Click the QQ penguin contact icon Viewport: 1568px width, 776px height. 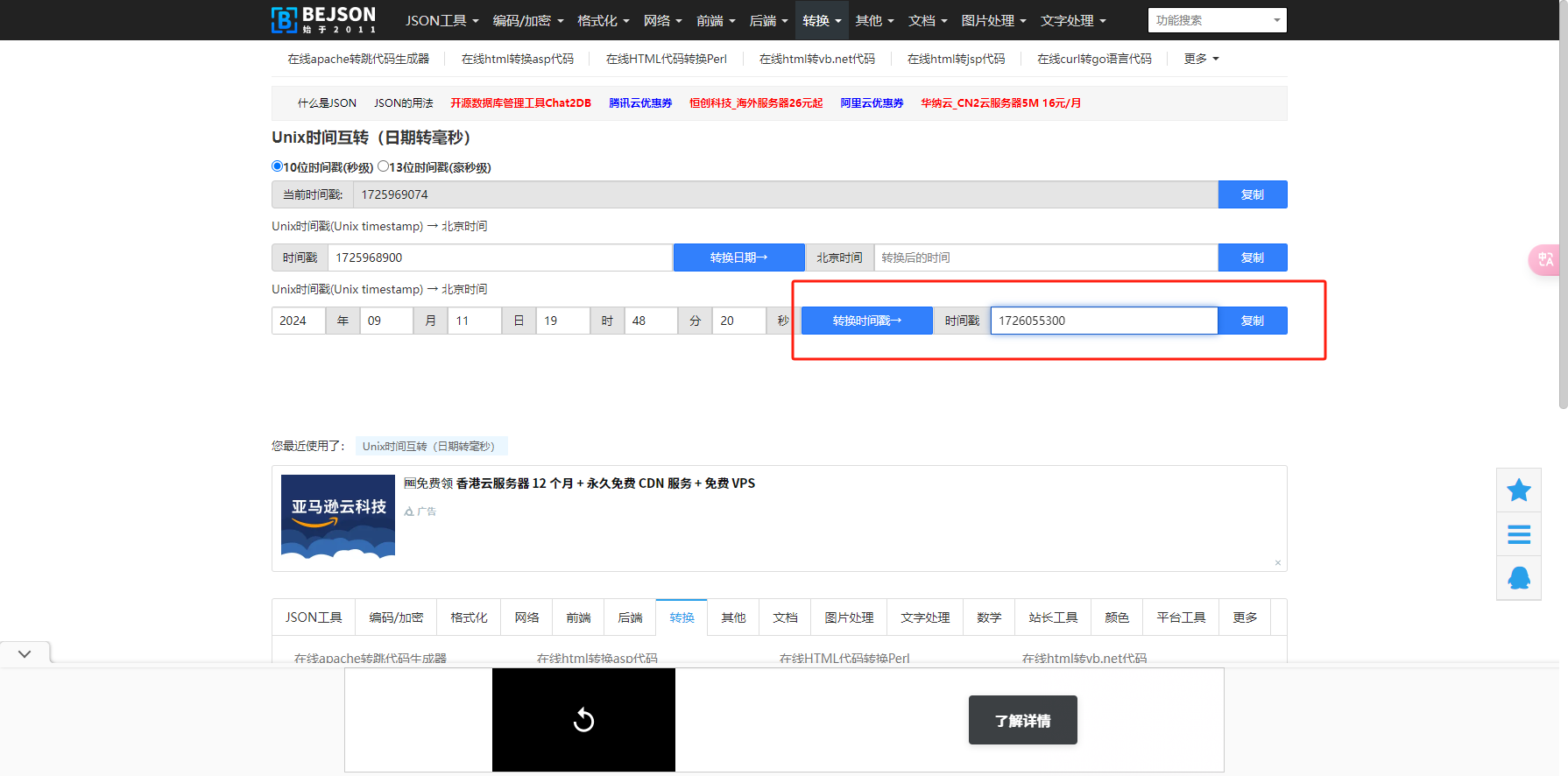pos(1518,578)
